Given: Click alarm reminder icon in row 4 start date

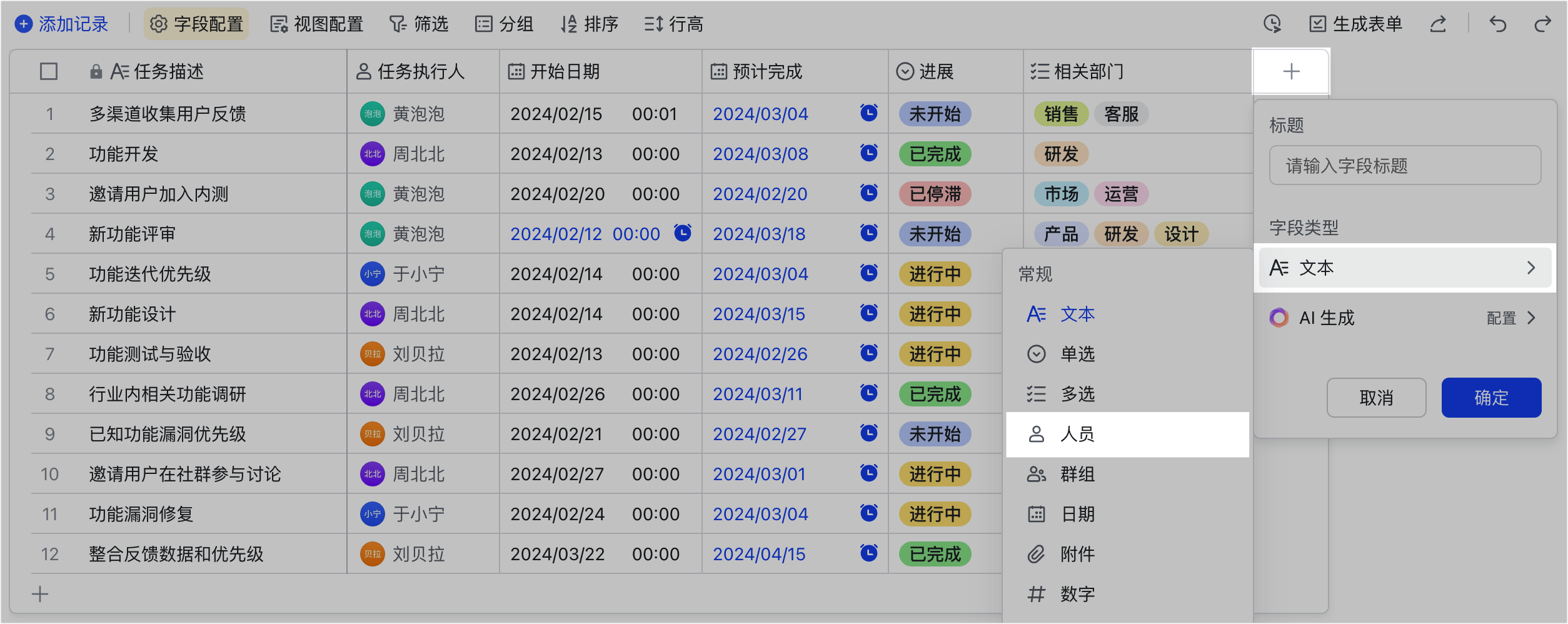Looking at the screenshot, I should (683, 233).
